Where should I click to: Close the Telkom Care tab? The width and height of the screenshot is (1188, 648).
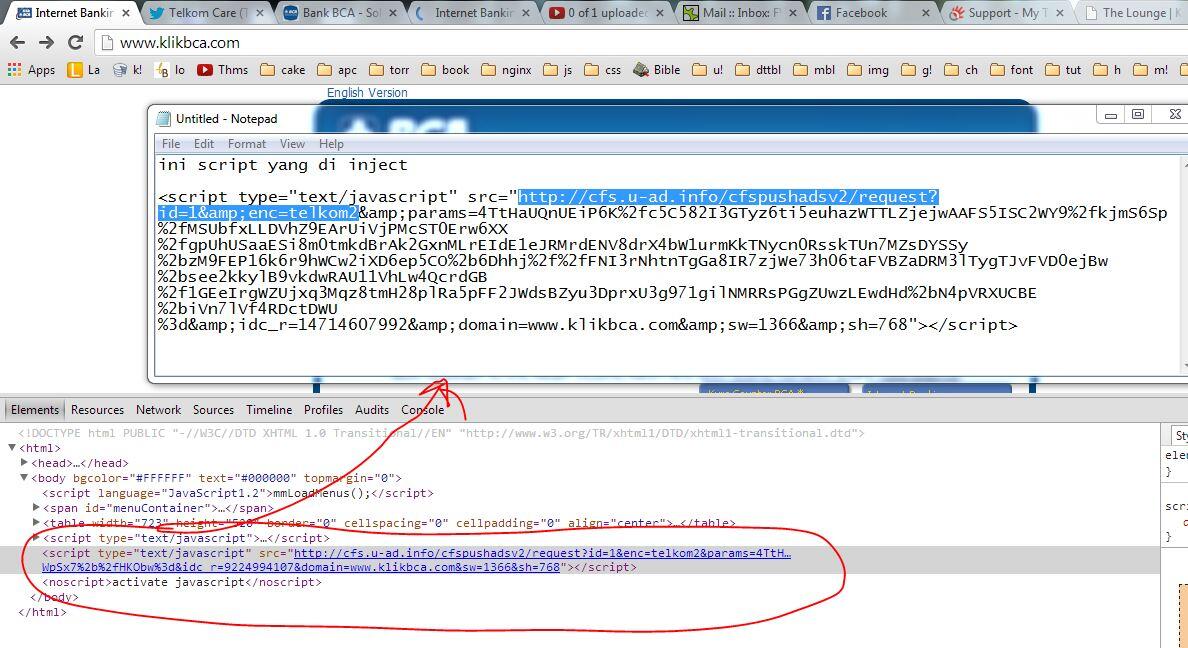coord(260,13)
